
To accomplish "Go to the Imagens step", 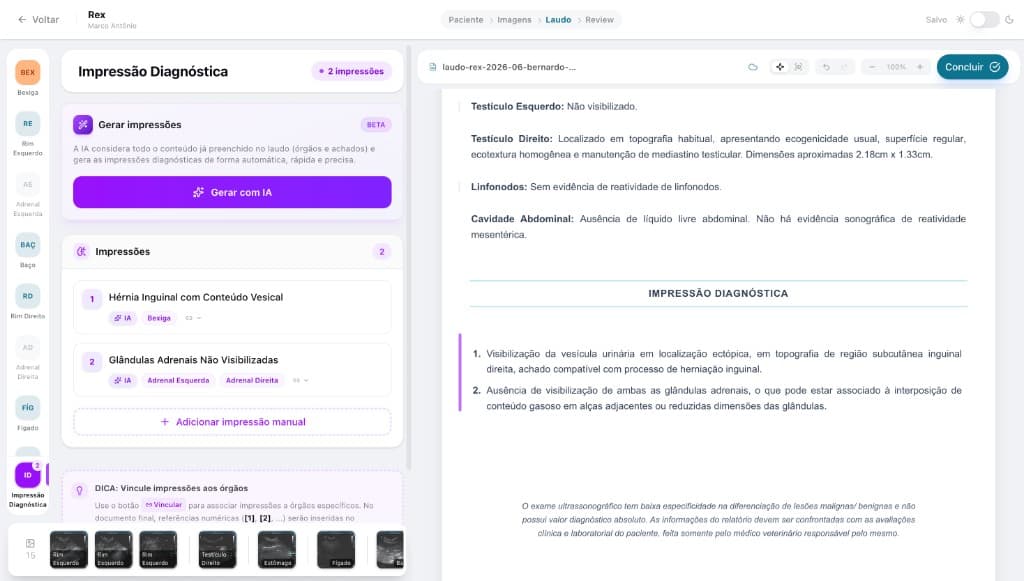I will (x=514, y=20).
